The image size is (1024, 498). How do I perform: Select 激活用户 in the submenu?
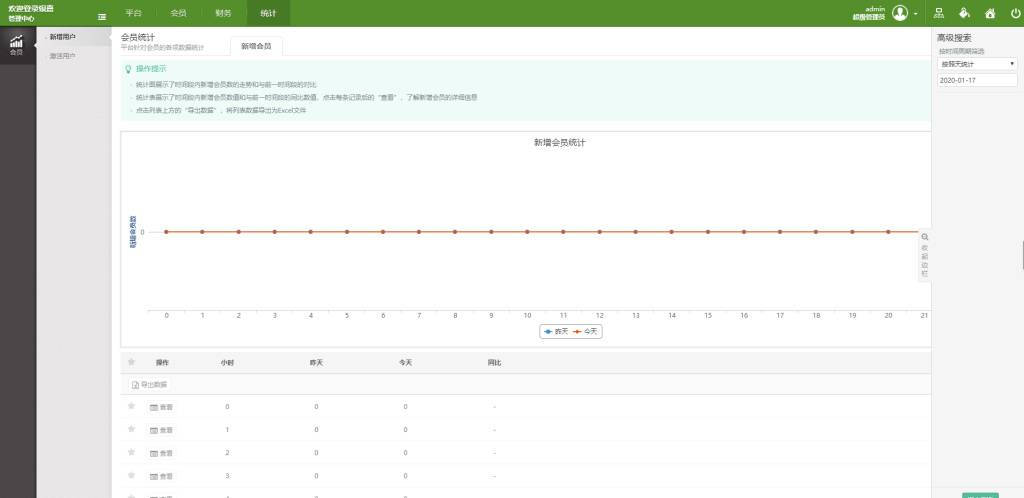[x=63, y=56]
